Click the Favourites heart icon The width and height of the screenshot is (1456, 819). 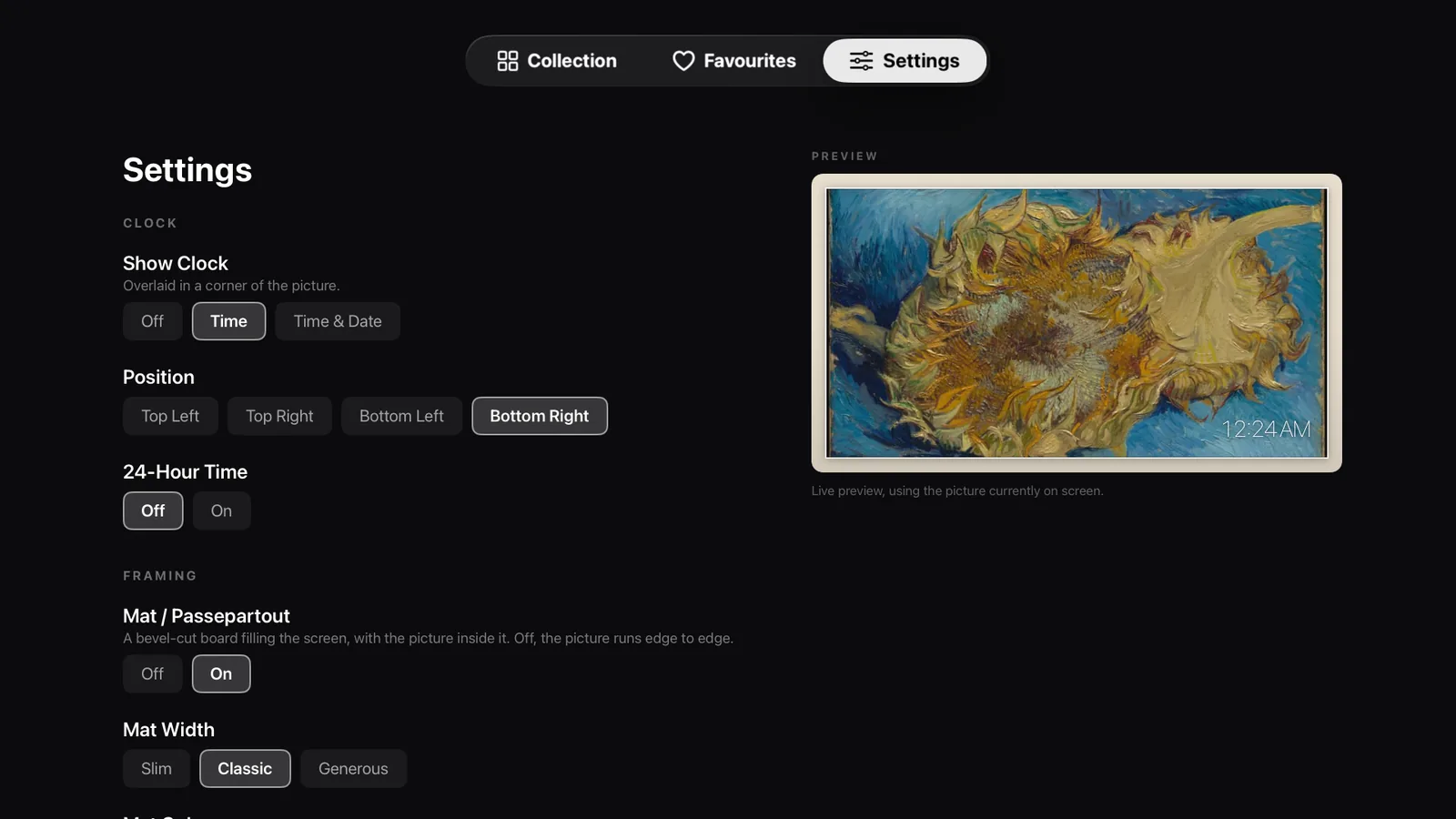click(683, 61)
